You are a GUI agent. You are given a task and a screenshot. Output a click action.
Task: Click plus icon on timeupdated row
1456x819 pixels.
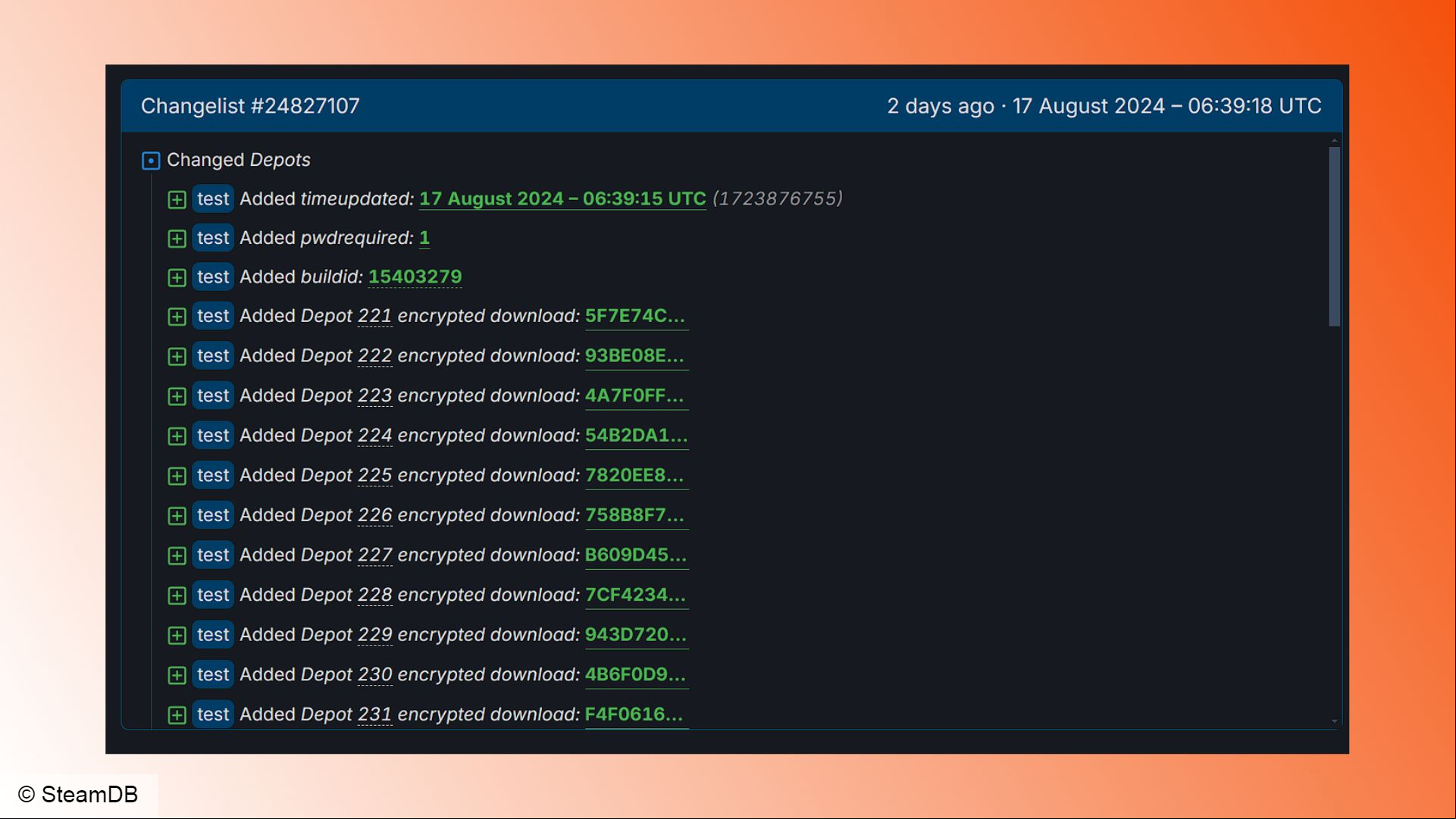[x=177, y=199]
